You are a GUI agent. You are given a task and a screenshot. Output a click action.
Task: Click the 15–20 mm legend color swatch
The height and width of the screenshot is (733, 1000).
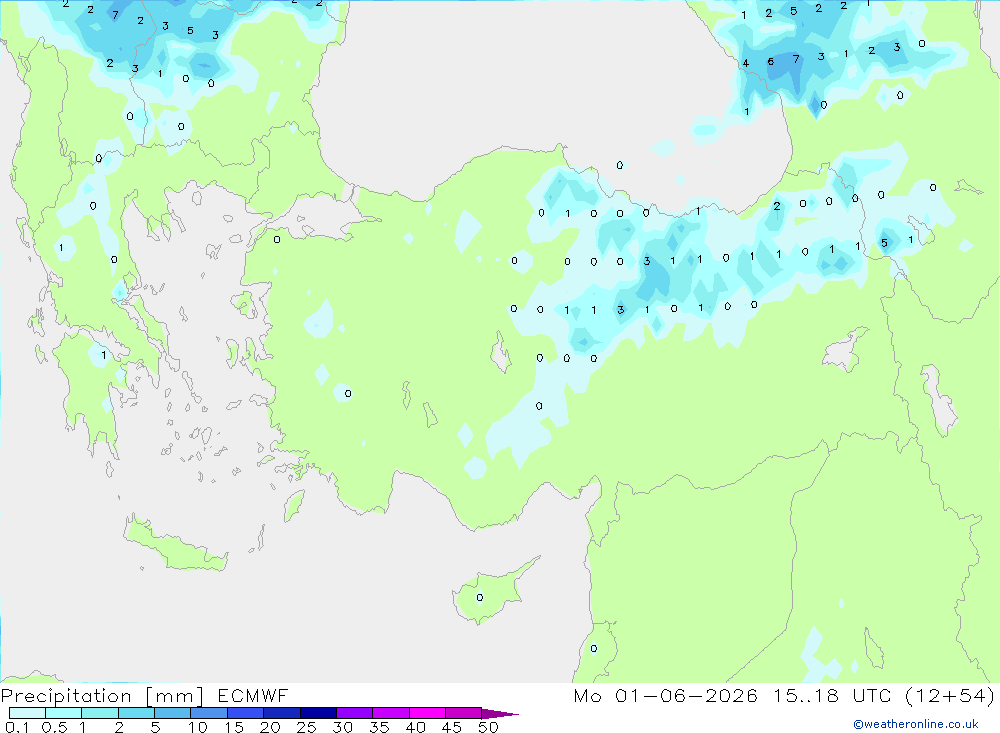pyautogui.click(x=246, y=713)
